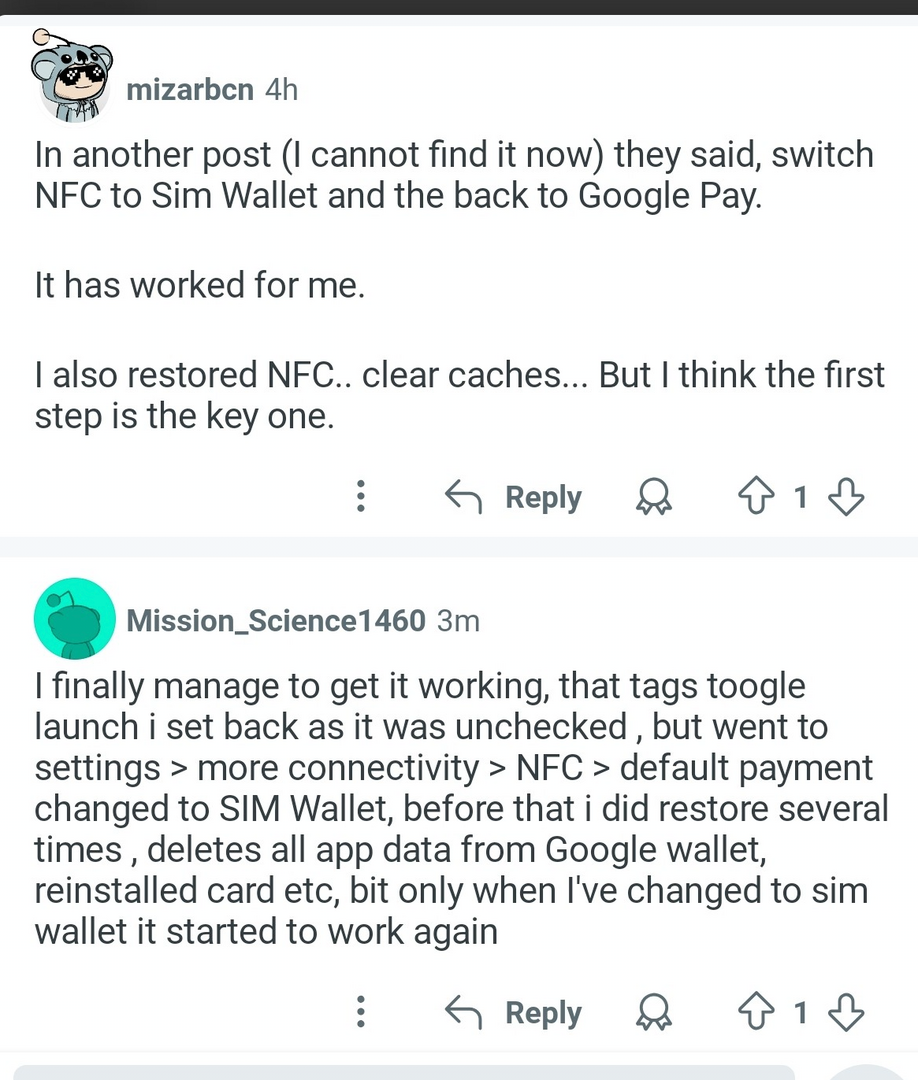Upvote mizarbcn's comment
918x1080 pixels.
point(753,496)
